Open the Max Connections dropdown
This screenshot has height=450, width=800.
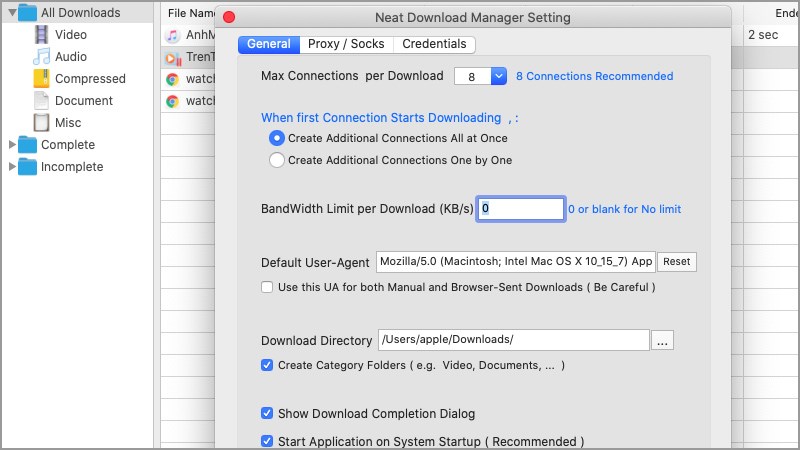[x=499, y=76]
